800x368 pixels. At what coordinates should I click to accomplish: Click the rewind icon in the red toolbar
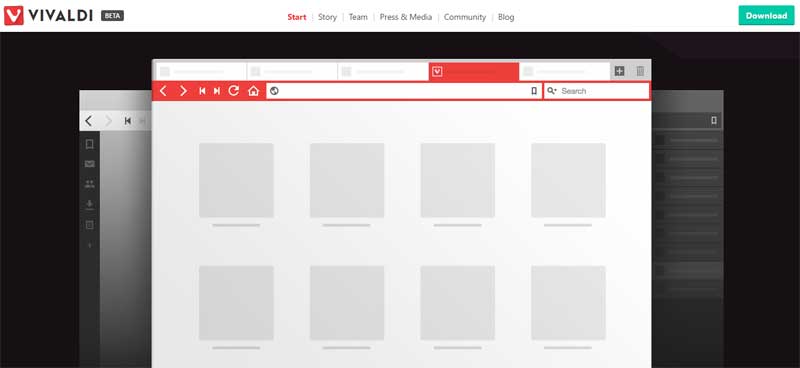coord(202,91)
